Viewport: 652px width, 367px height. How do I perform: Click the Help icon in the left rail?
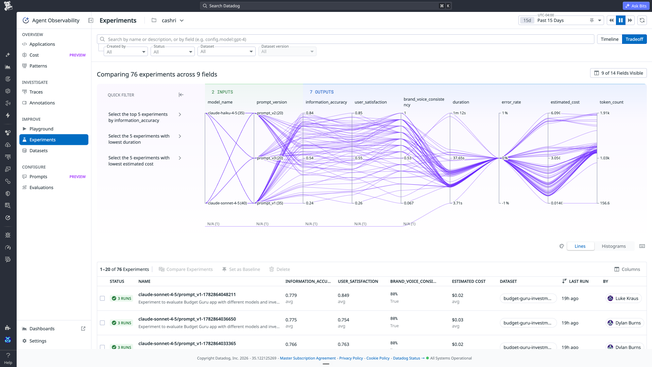point(8,358)
